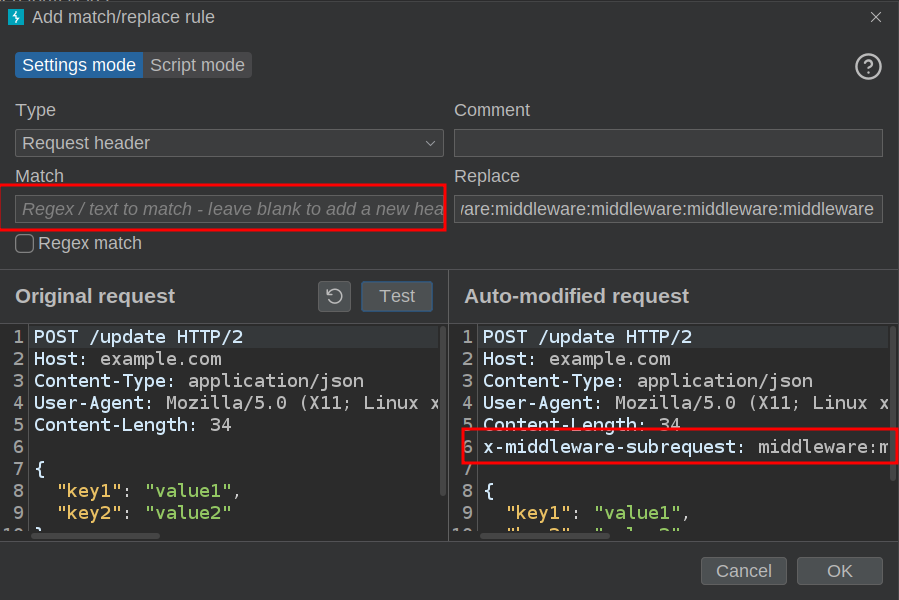Enable the Regex match checkbox
899x600 pixels.
coord(25,243)
